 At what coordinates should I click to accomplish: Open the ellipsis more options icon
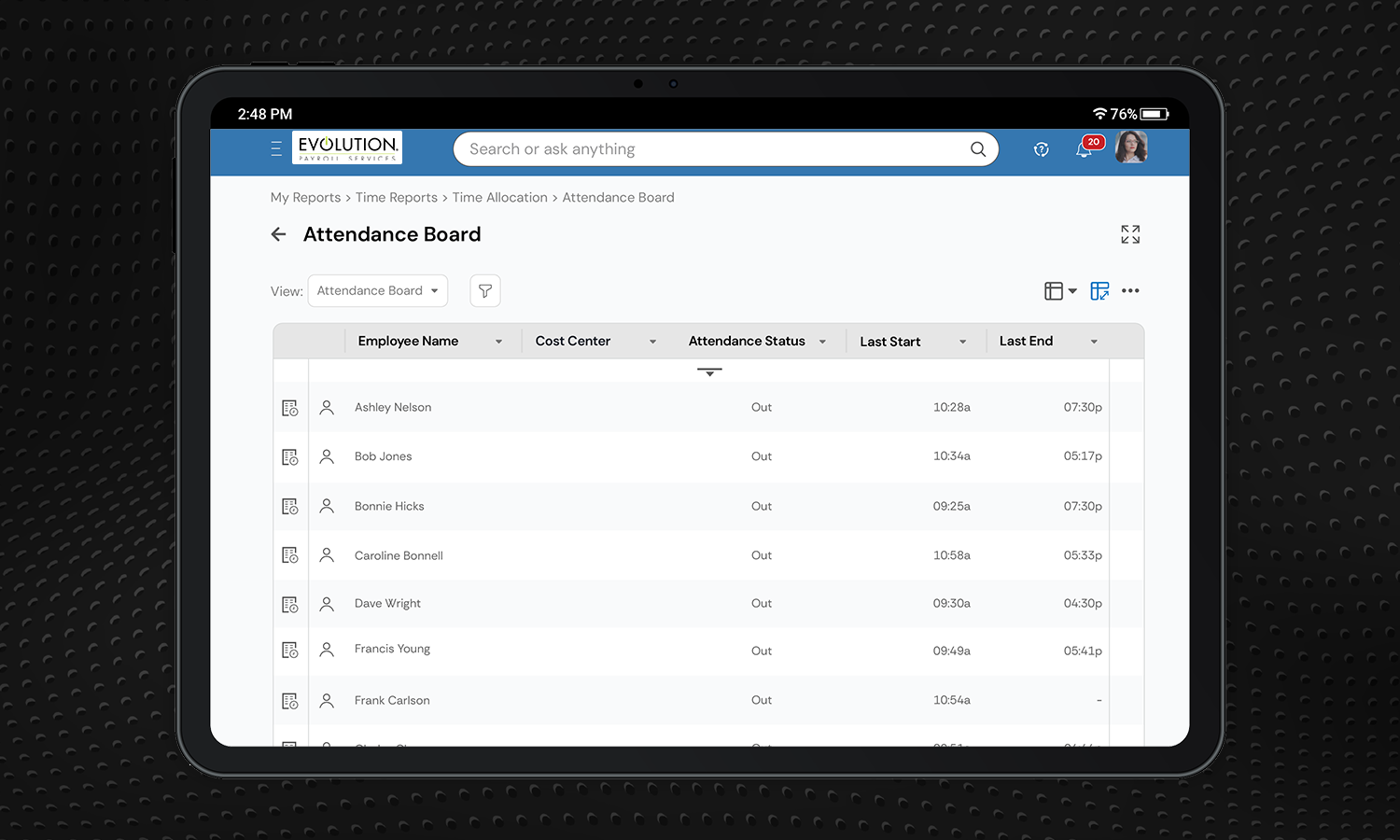(1130, 290)
